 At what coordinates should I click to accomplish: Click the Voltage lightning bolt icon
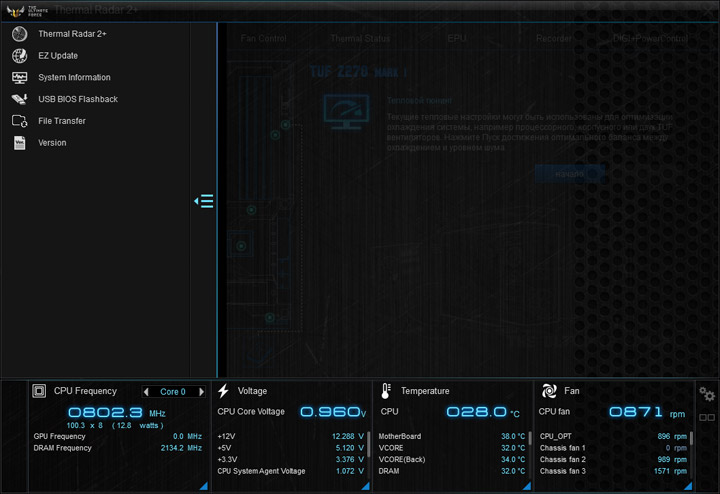(x=223, y=391)
